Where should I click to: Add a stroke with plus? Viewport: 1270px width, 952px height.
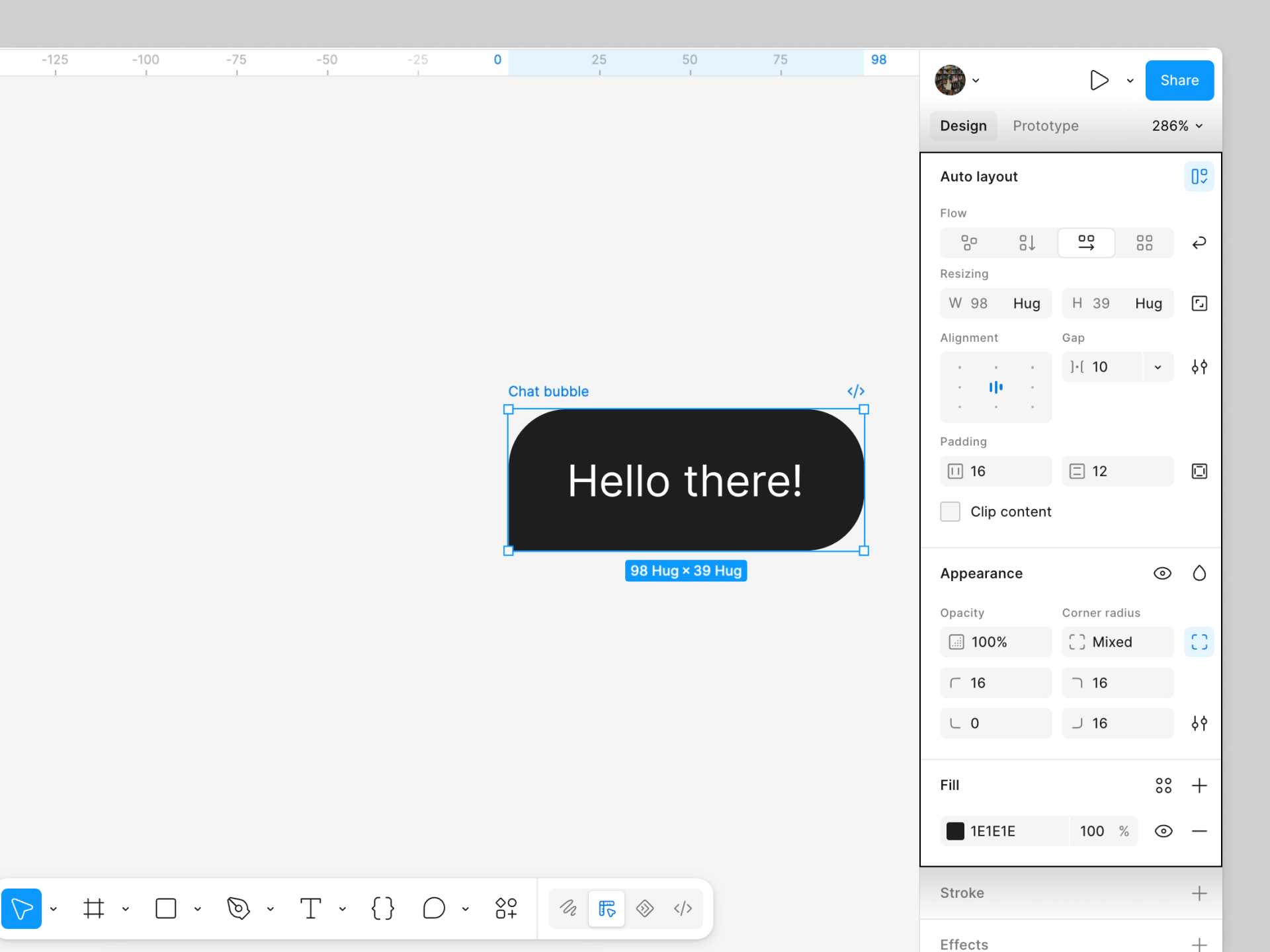[1199, 894]
